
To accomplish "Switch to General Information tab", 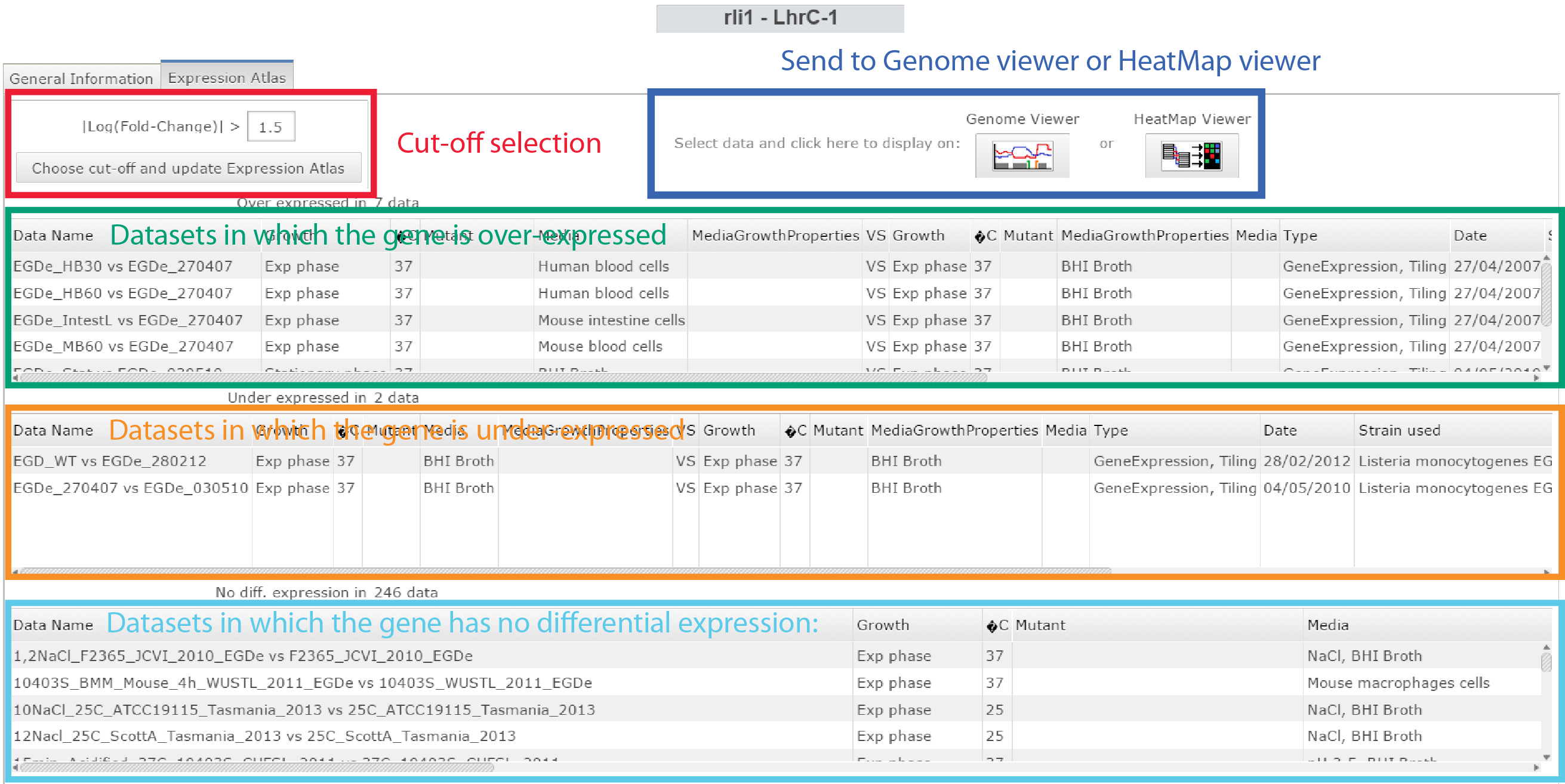I will (81, 78).
